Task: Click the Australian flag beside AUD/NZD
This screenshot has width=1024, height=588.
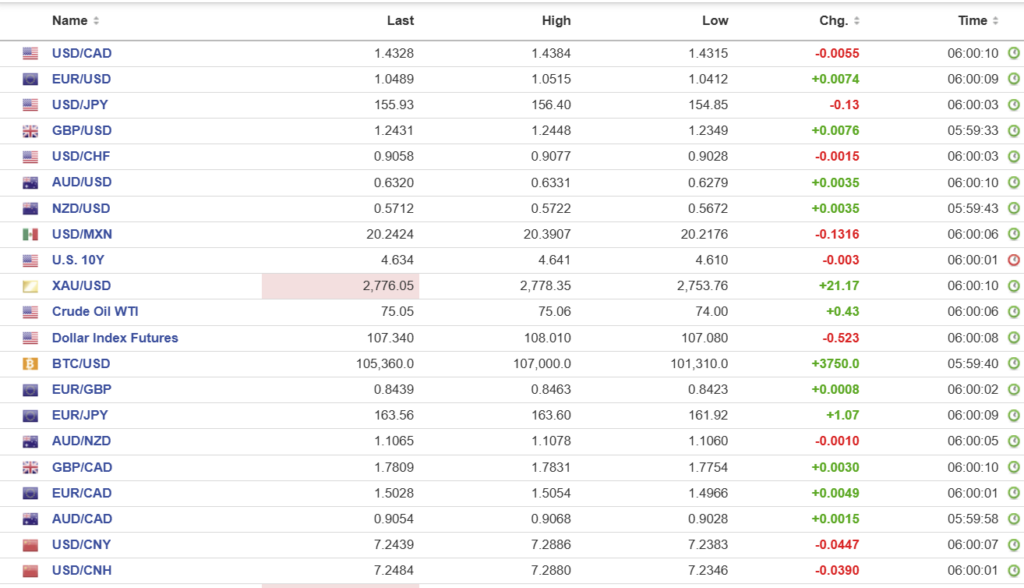Action: (x=30, y=442)
